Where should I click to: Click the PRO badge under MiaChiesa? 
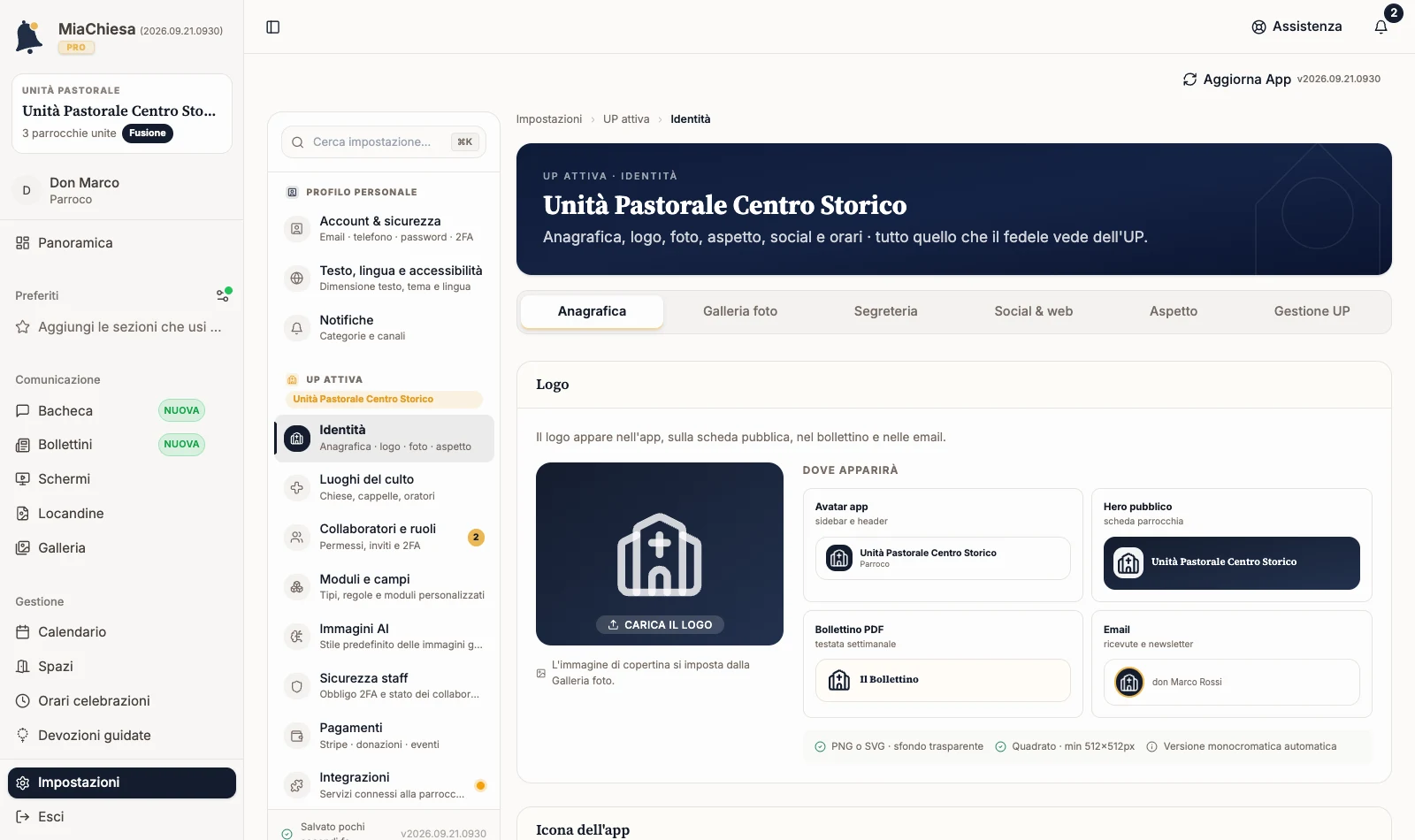click(x=76, y=48)
